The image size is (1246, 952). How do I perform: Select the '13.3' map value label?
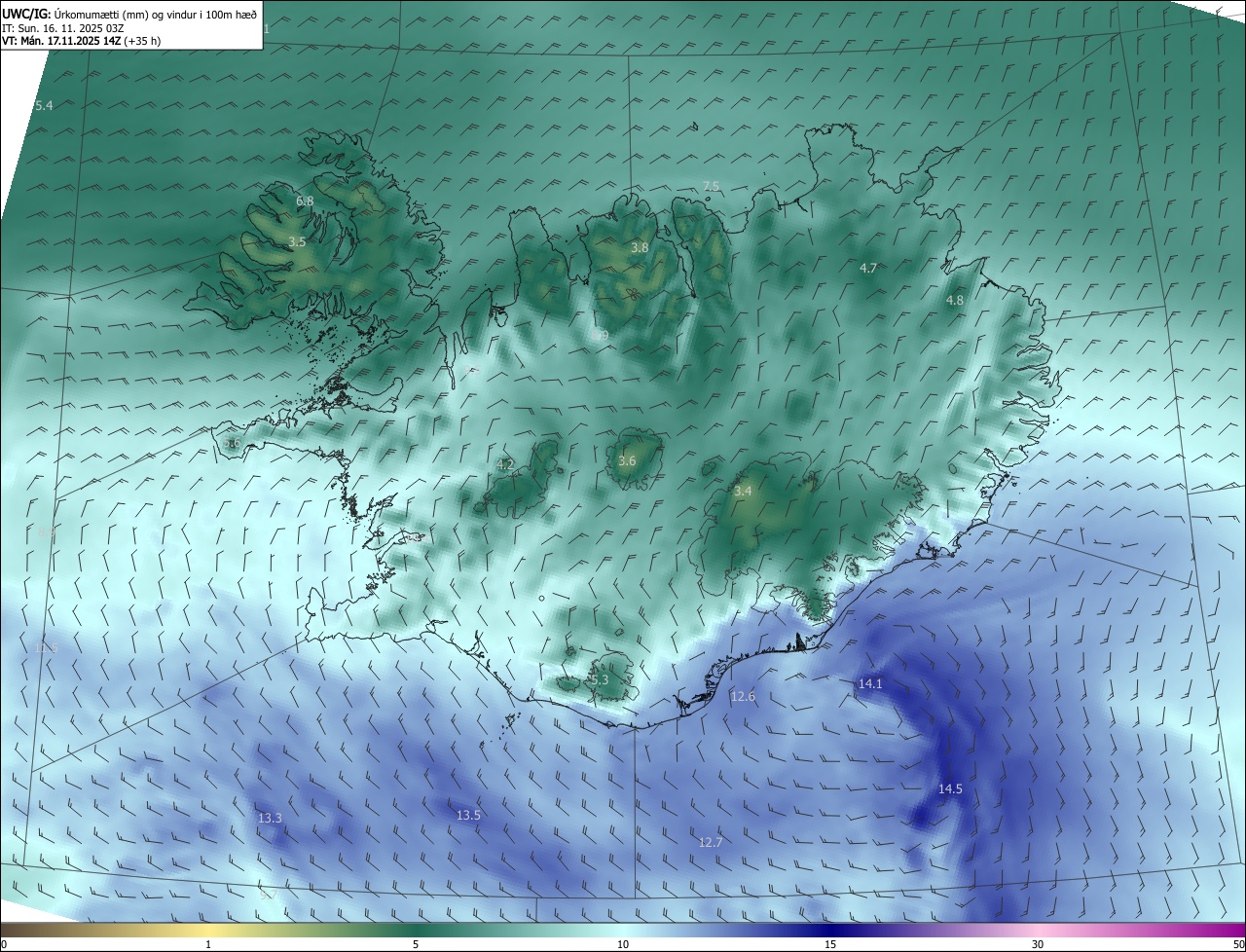tap(270, 819)
